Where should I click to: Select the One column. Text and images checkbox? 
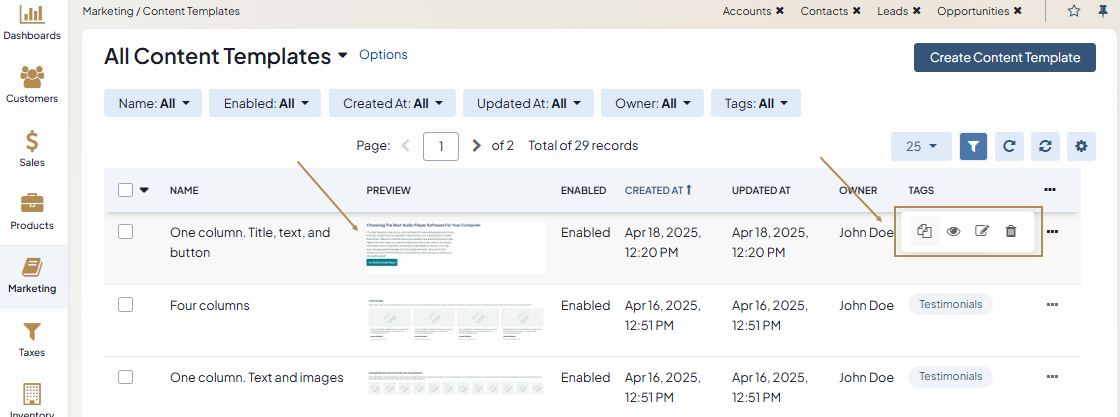click(126, 377)
